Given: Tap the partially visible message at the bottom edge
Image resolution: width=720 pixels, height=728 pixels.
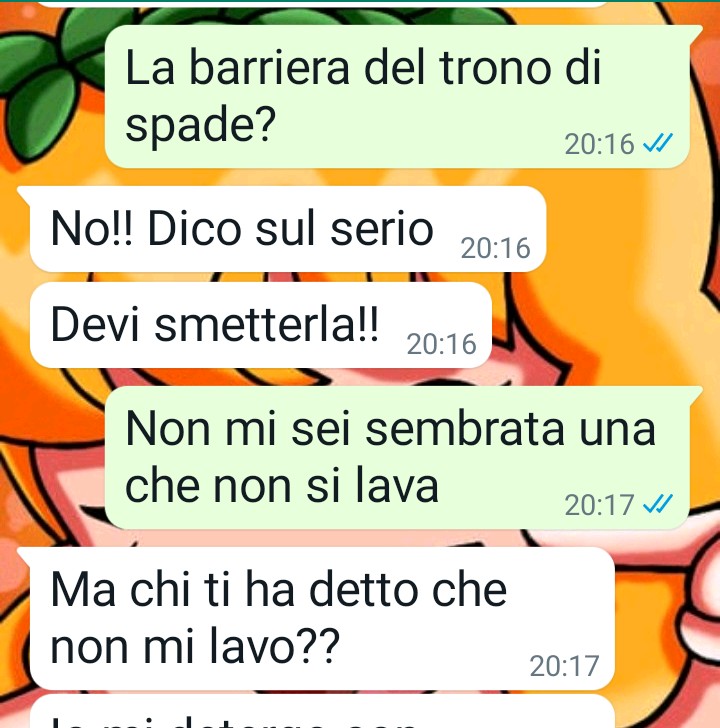Looking at the screenshot, I should tap(322, 712).
